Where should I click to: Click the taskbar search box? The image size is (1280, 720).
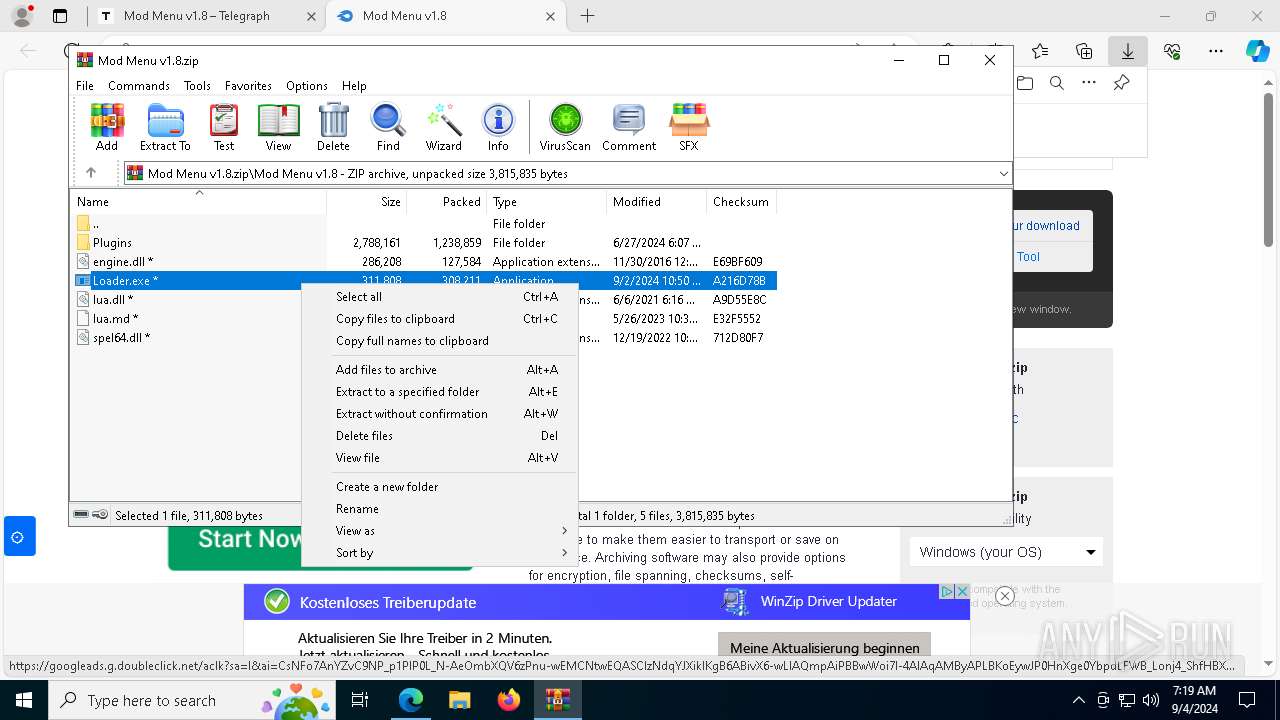click(x=192, y=700)
